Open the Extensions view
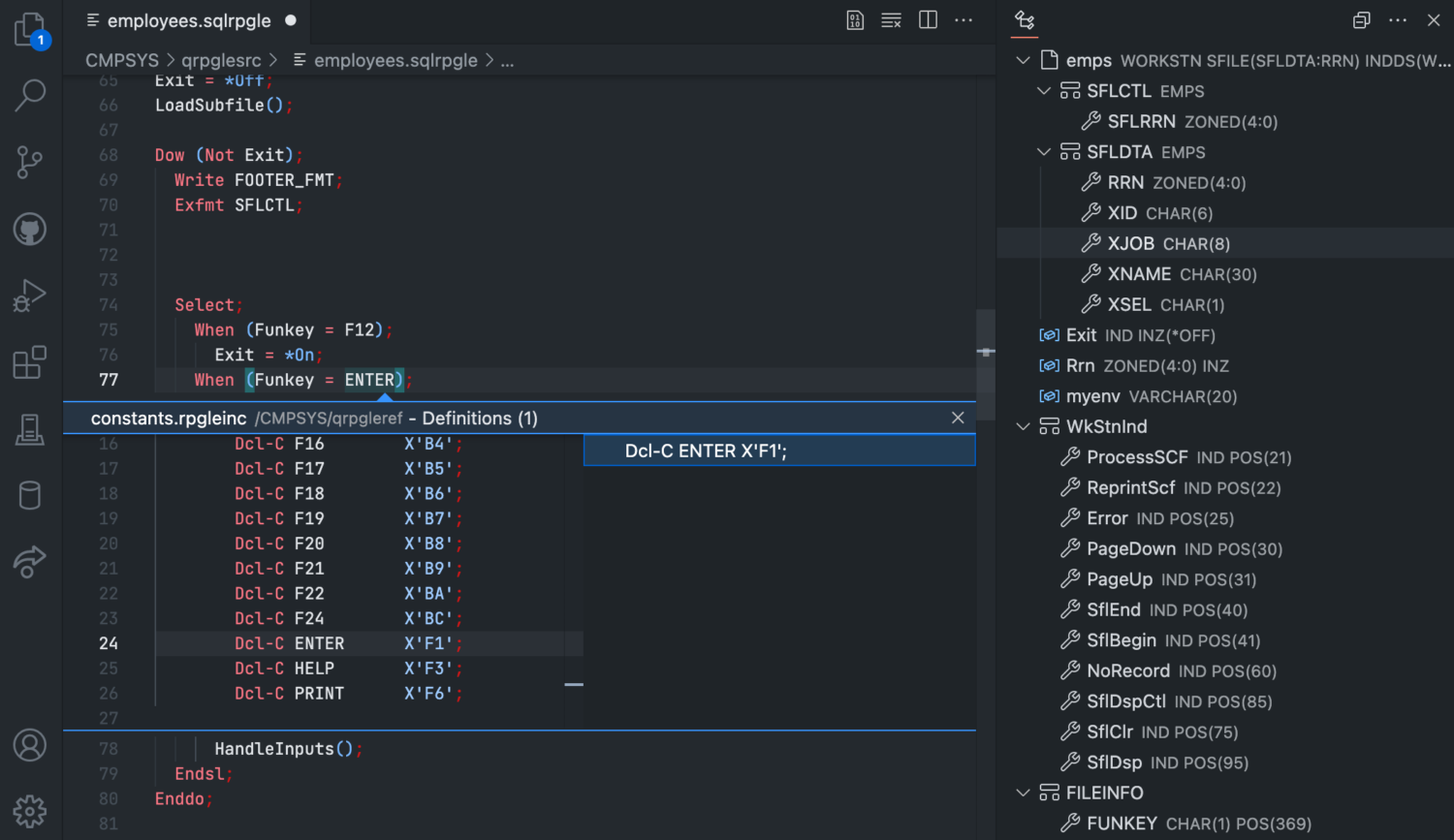The height and width of the screenshot is (840, 1454). pyautogui.click(x=29, y=361)
